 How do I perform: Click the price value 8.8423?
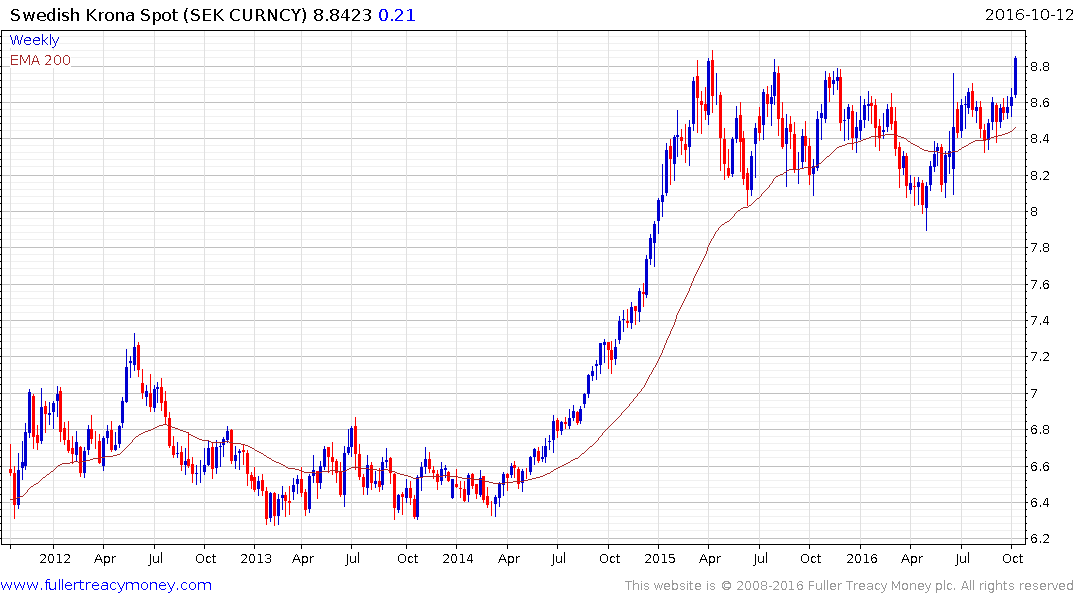point(342,15)
